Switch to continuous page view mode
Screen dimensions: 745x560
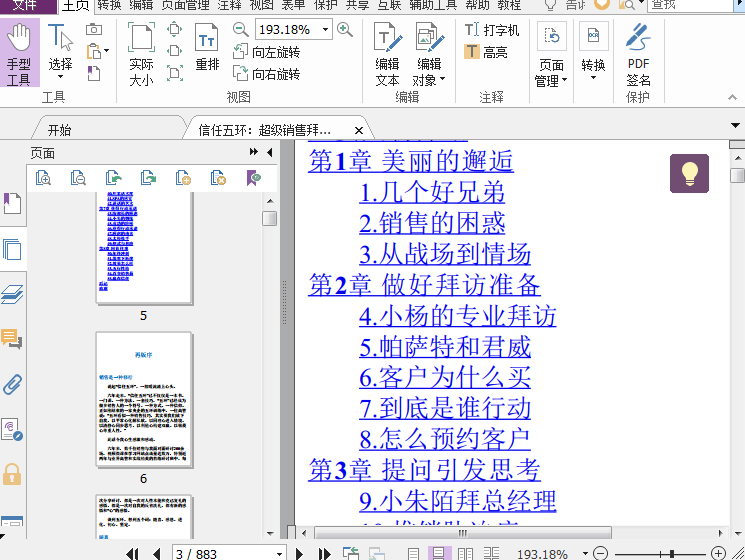click(439, 553)
